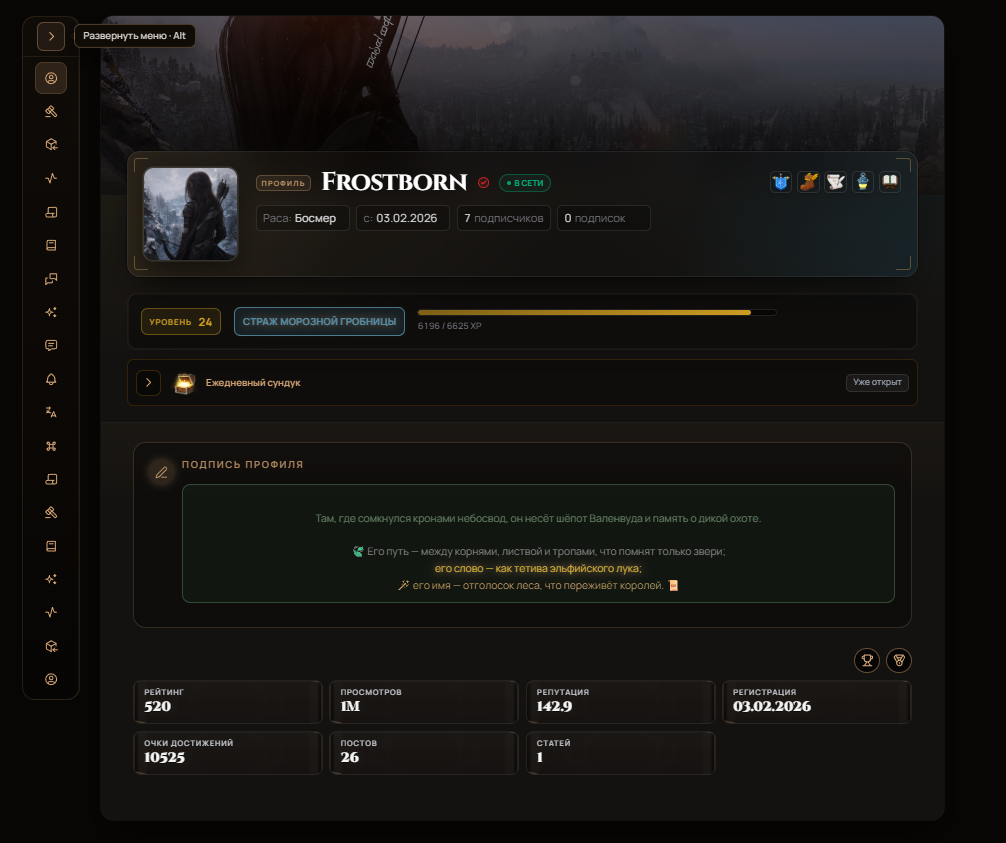The image size is (1006, 843).
Task: Click the Очки достижений 10525 stat card
Action: tap(227, 753)
